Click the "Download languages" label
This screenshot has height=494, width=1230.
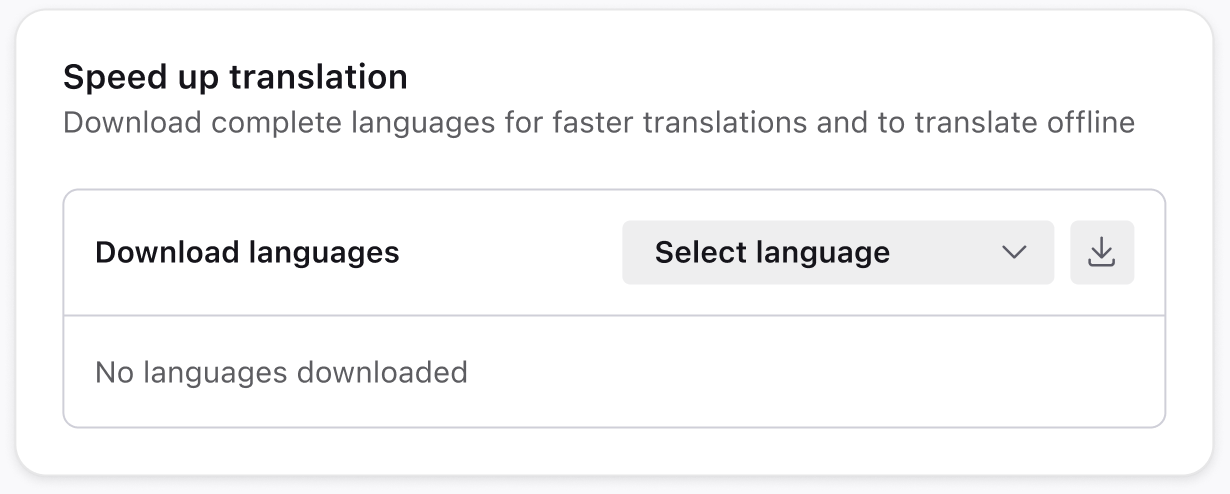pyautogui.click(x=247, y=252)
